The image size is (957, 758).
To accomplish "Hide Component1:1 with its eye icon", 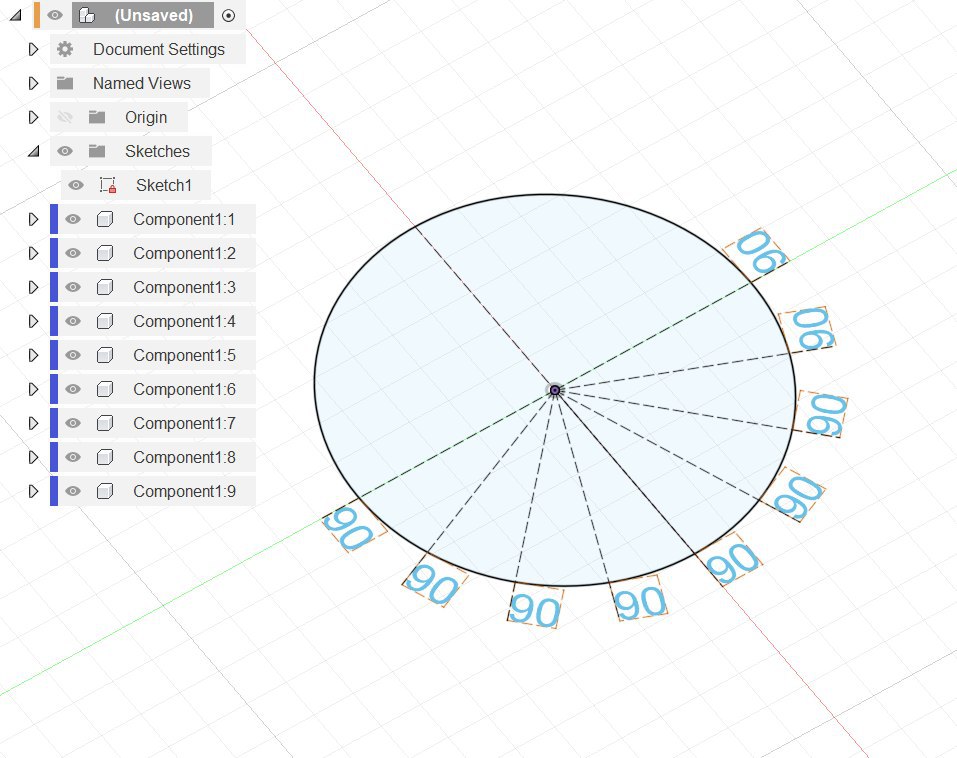I will (x=73, y=219).
